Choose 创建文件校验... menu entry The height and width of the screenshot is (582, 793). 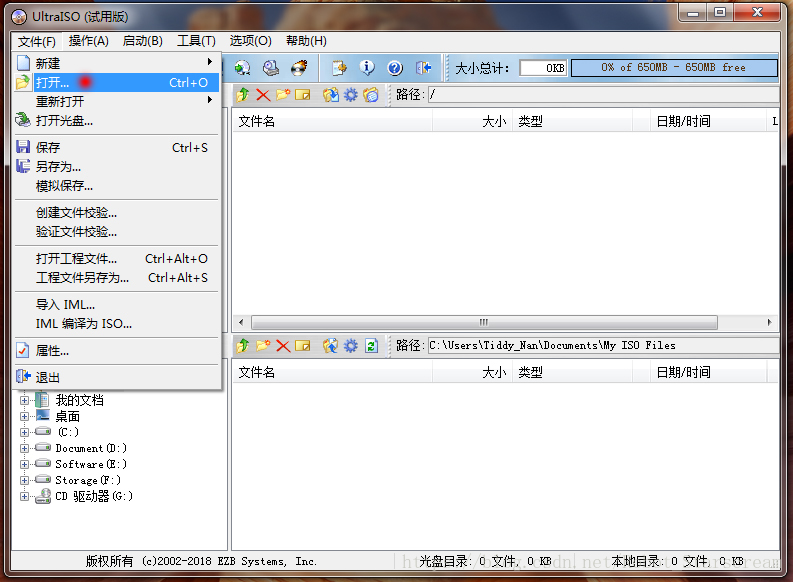click(x=117, y=212)
